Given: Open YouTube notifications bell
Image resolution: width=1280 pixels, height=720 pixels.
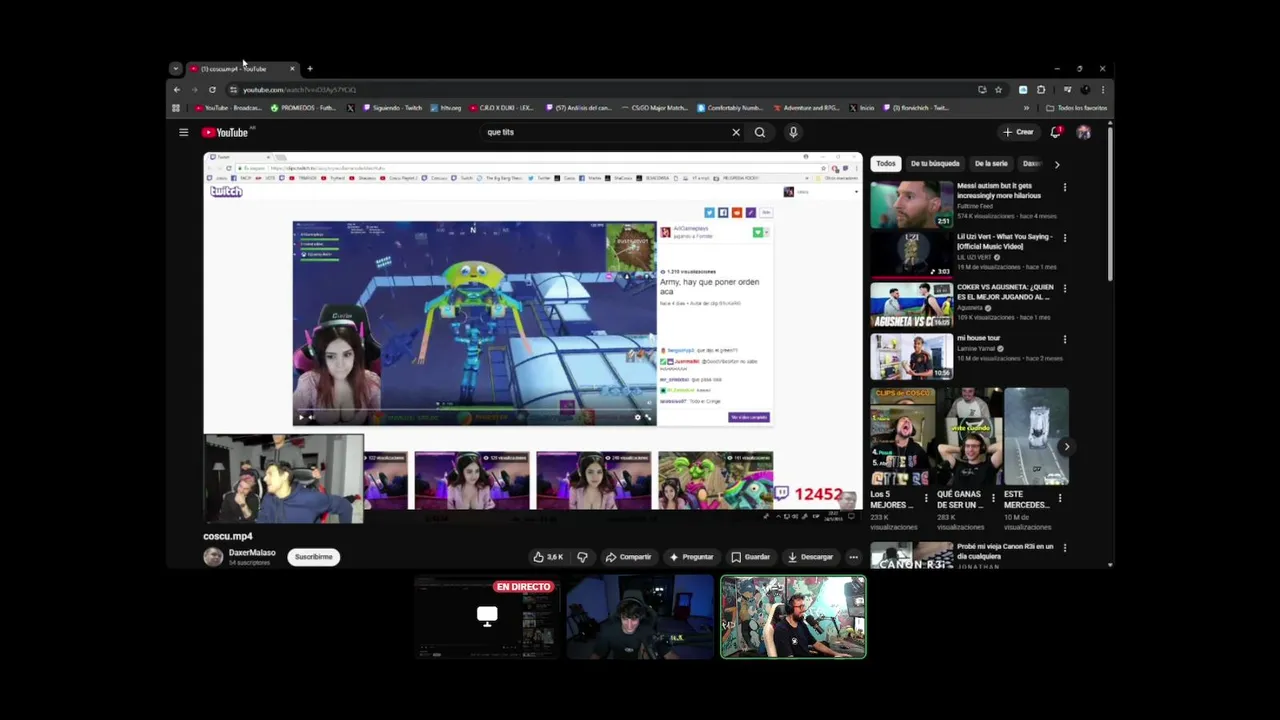Looking at the screenshot, I should point(1055,132).
